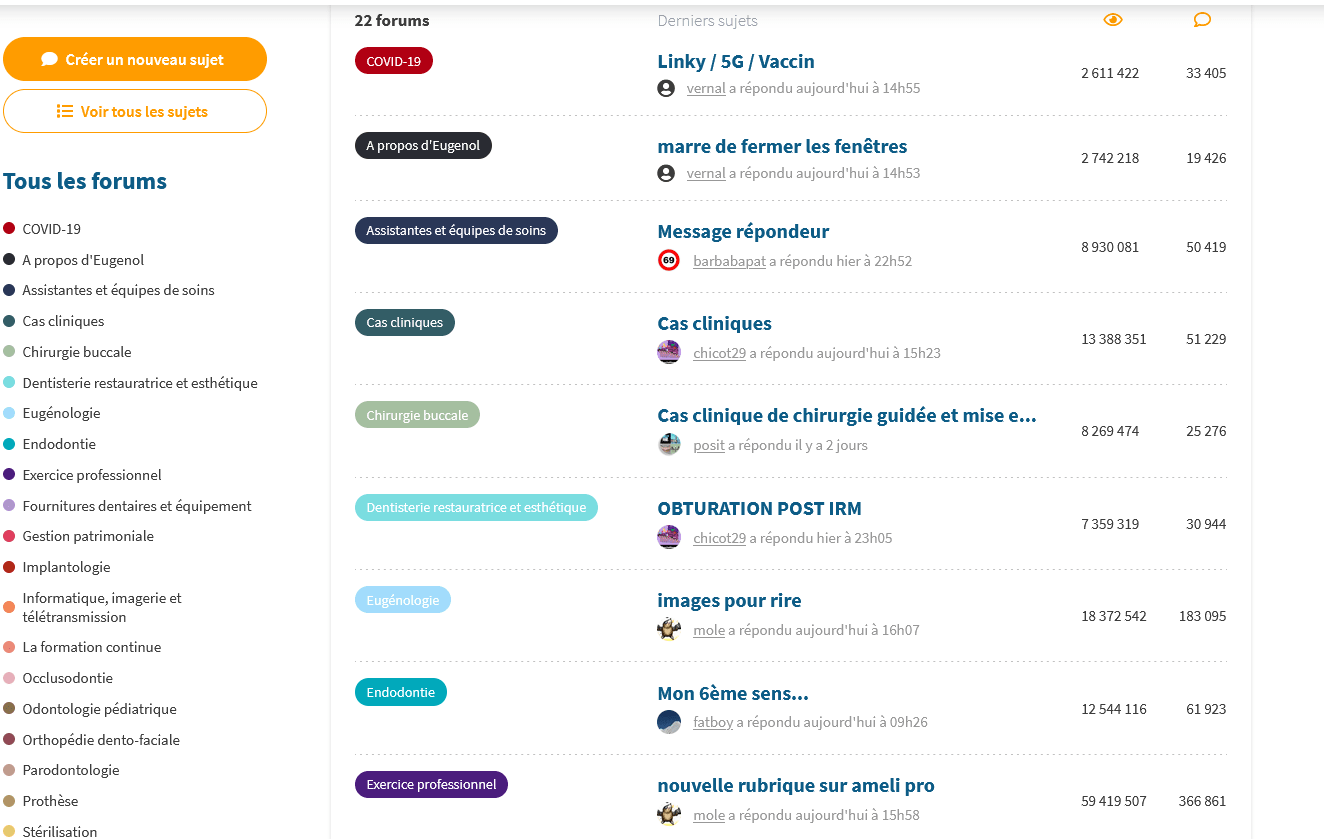This screenshot has height=839, width=1324.
Task: Select Gestion patrimoniale in sidebar
Action: [x=88, y=536]
